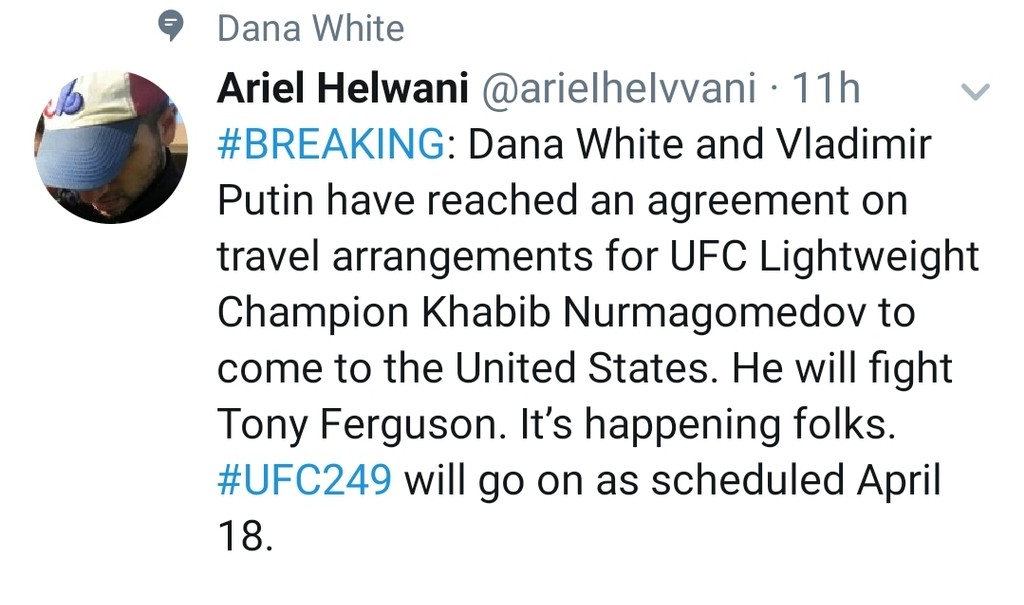Image resolution: width=1024 pixels, height=605 pixels.
Task: Click "scheduled April" in the tweet text
Action: coord(796,481)
